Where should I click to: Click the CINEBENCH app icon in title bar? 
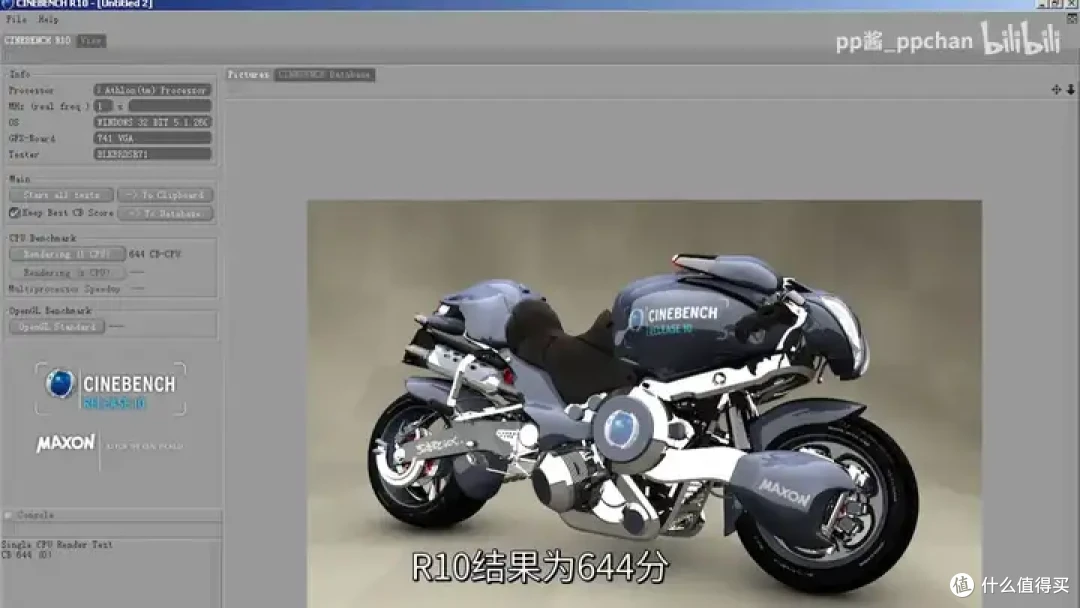pyautogui.click(x=7, y=4)
